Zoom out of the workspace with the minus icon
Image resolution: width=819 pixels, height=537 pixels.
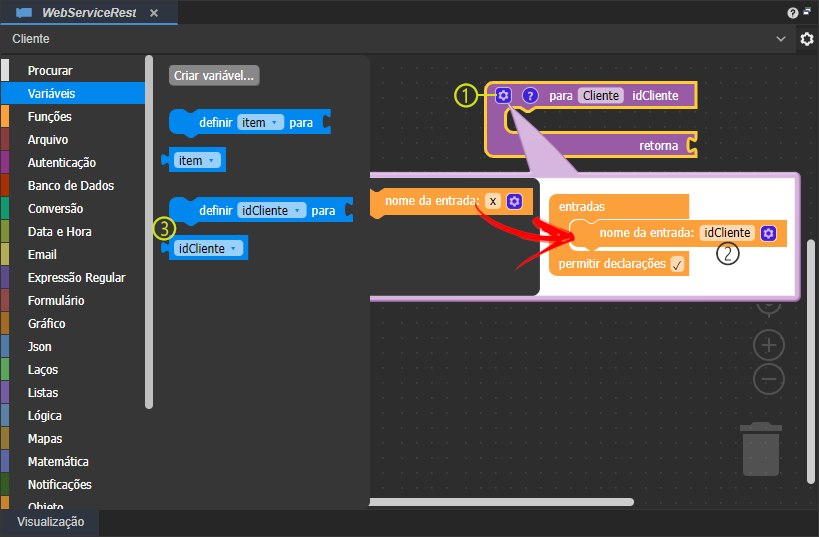[x=769, y=379]
